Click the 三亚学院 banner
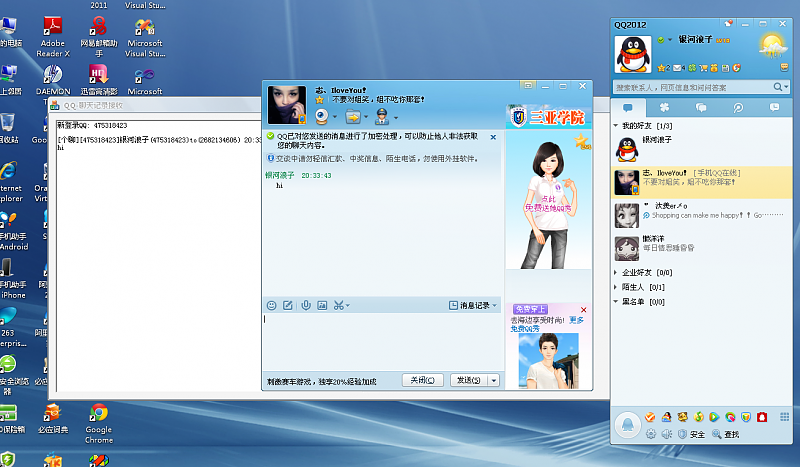The height and width of the screenshot is (467, 800). [548, 117]
